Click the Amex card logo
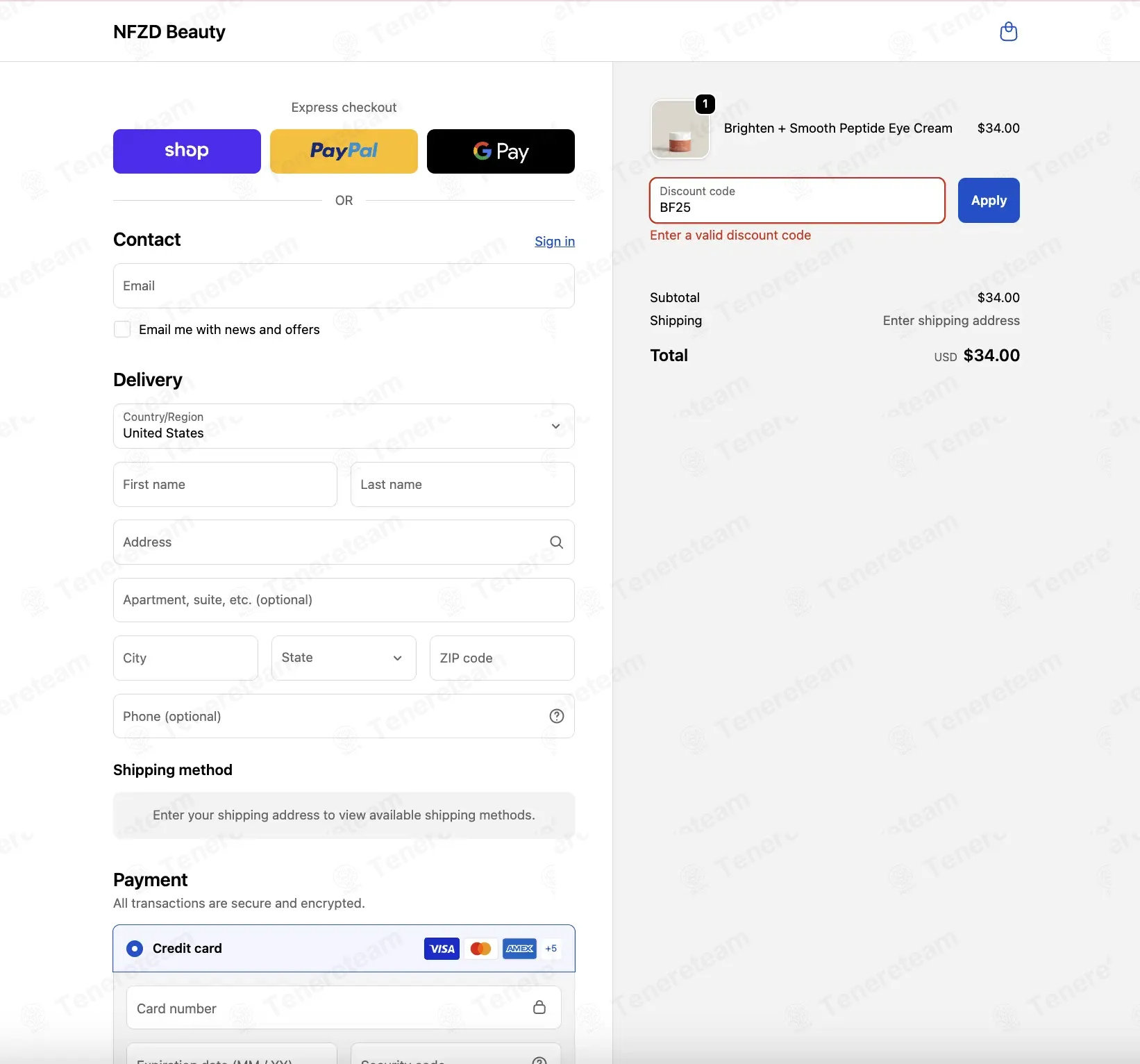This screenshot has height=1064, width=1140. tap(519, 949)
